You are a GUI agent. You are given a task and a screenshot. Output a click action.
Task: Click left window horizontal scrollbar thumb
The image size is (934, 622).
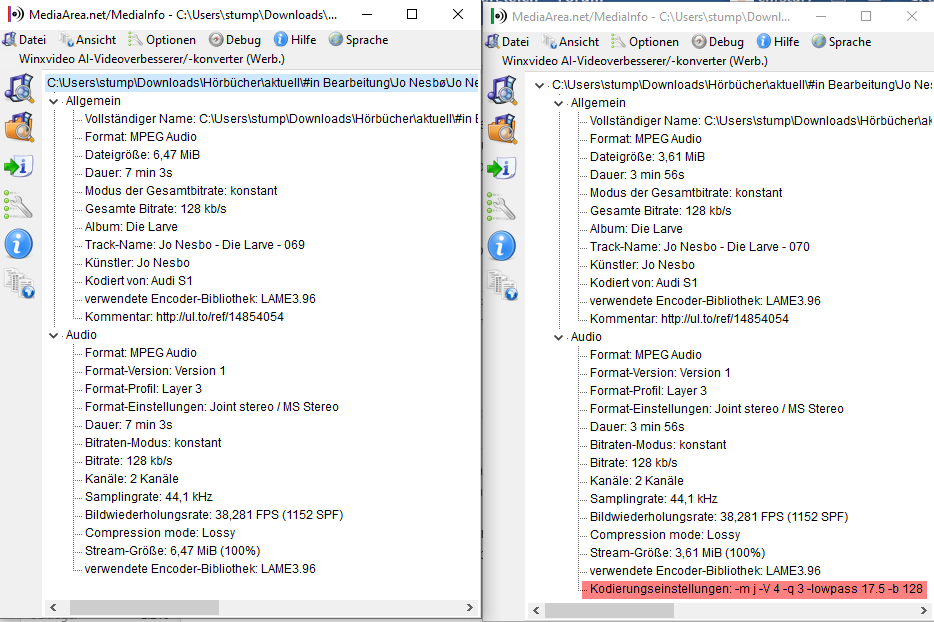[144, 608]
